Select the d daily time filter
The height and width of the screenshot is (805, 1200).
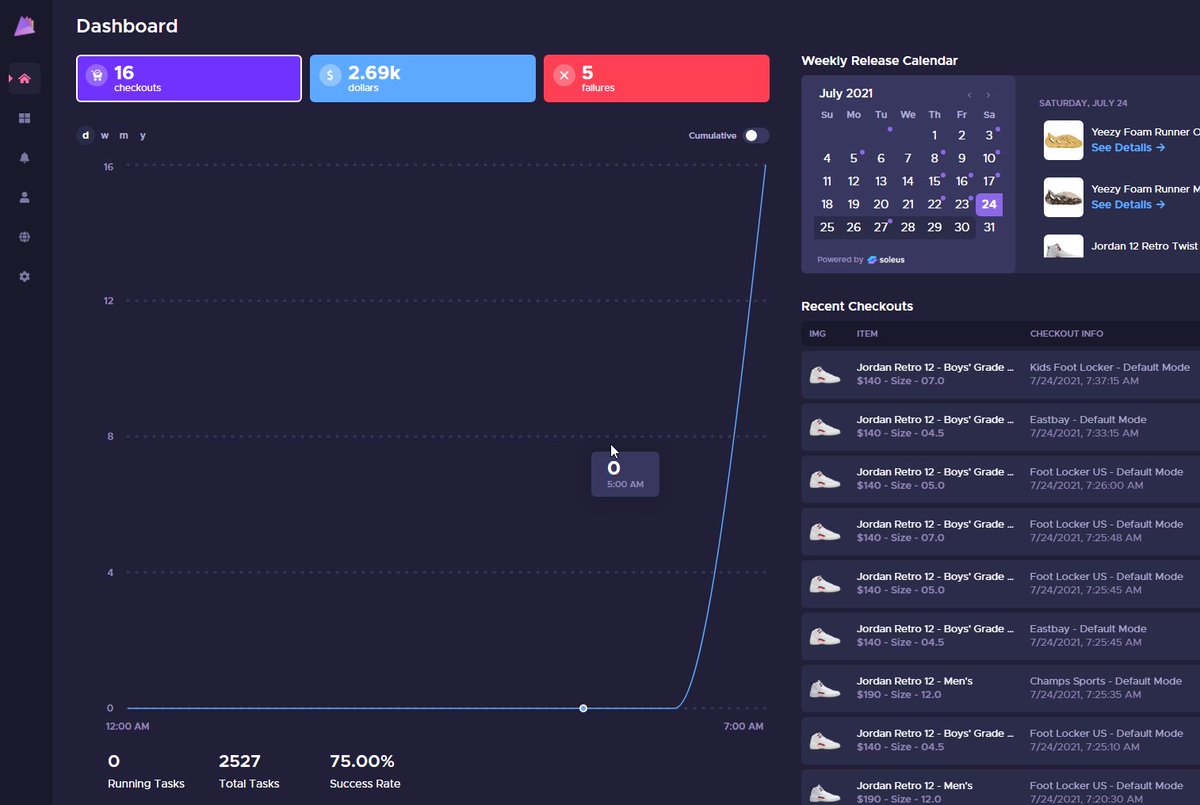pos(84,135)
